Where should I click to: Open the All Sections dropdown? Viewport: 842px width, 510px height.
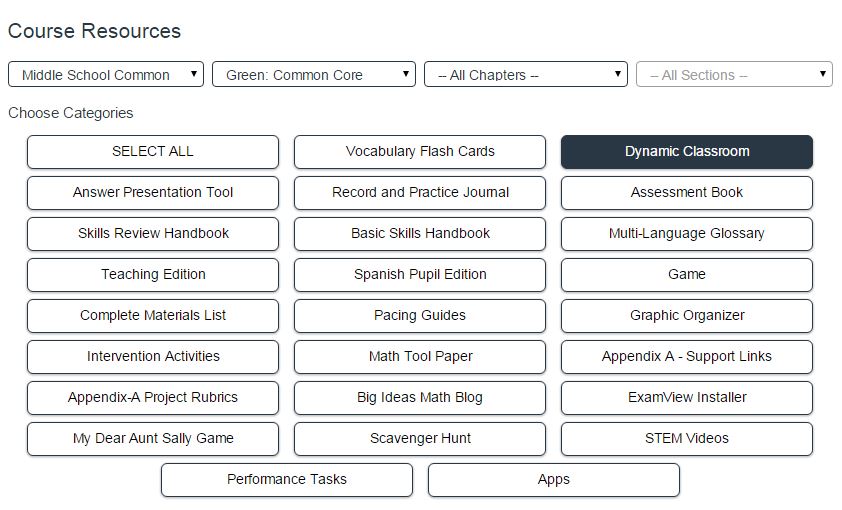tap(734, 75)
